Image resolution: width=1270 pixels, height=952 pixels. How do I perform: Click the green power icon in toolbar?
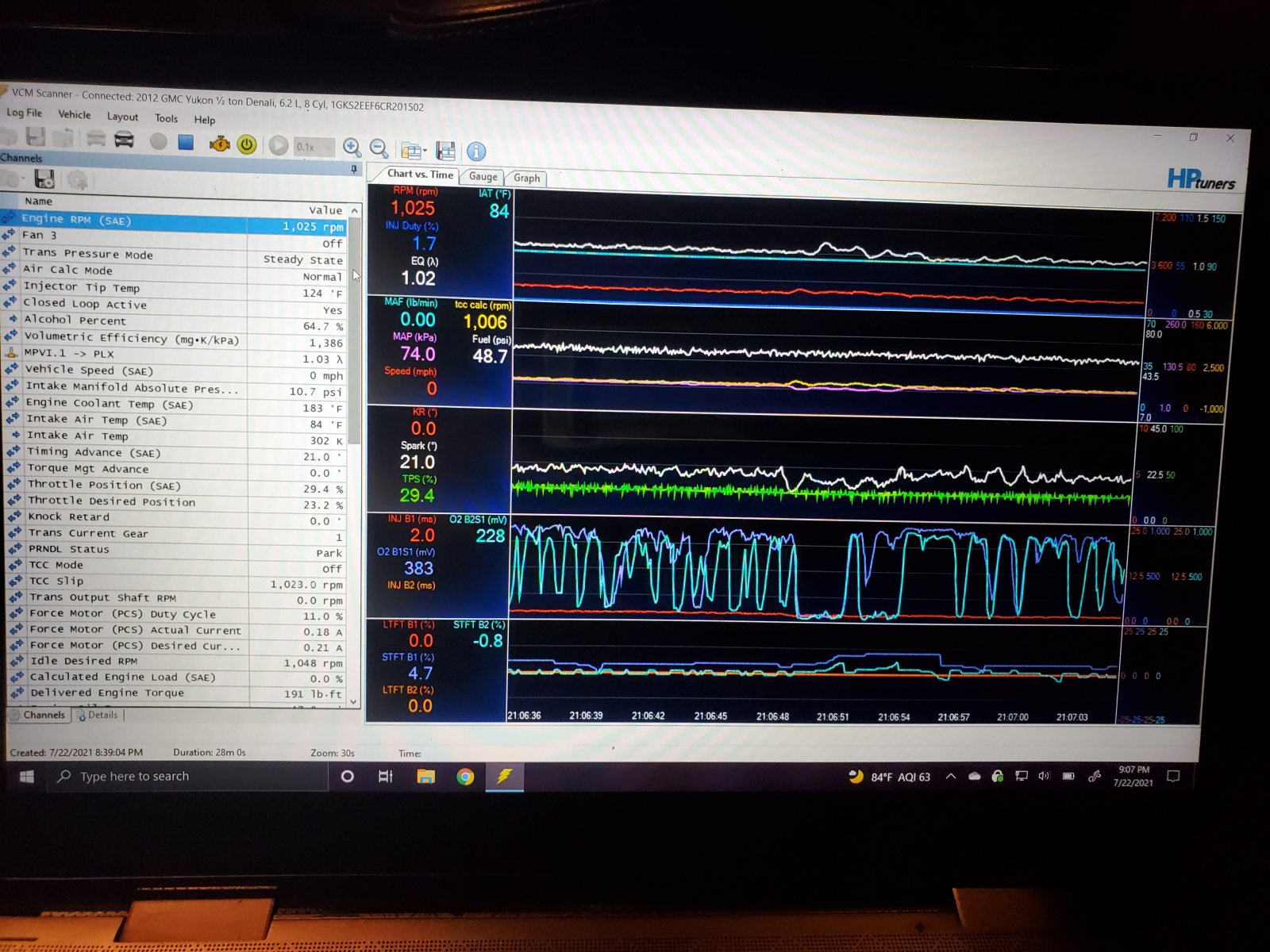(x=247, y=144)
